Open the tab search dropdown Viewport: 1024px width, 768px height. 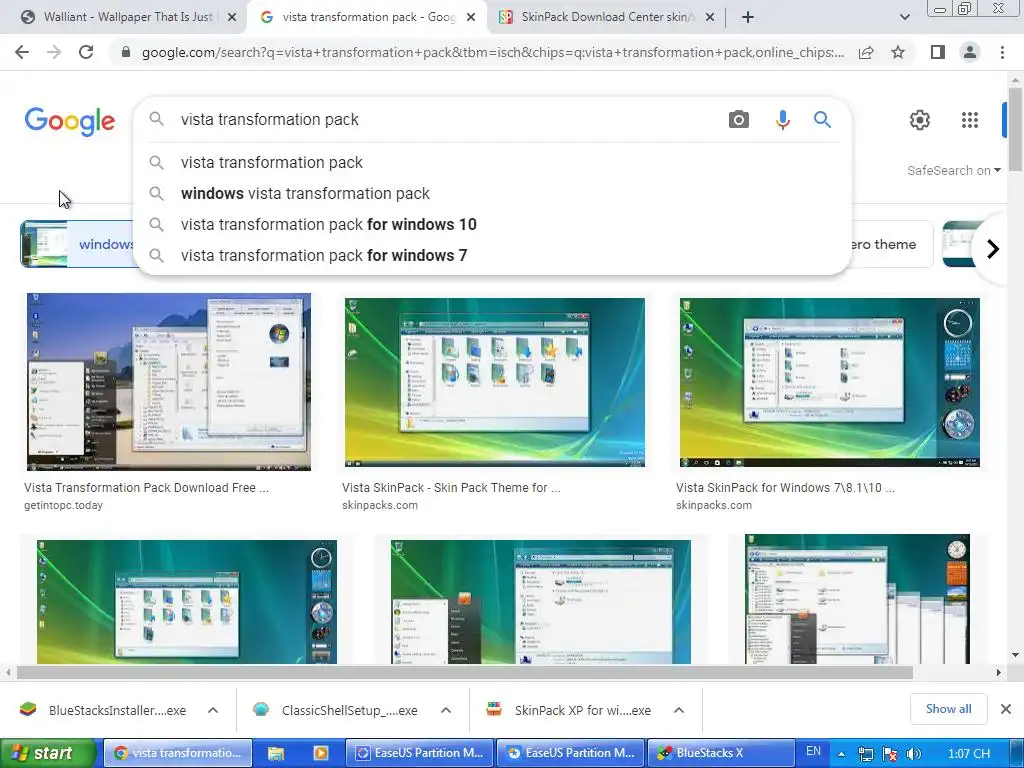pyautogui.click(x=904, y=17)
